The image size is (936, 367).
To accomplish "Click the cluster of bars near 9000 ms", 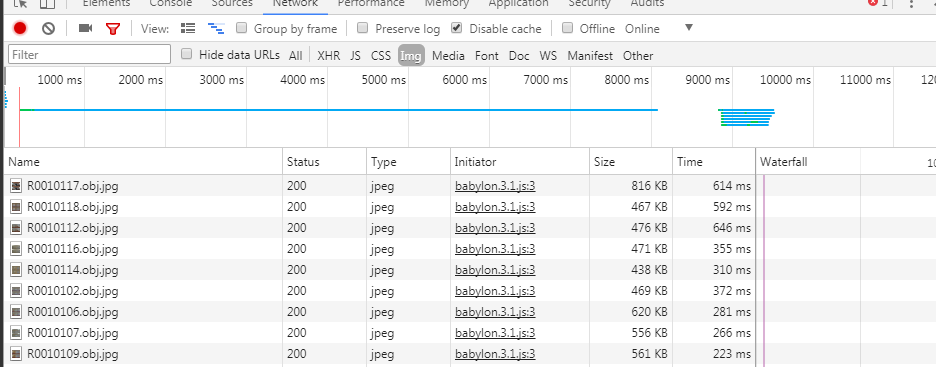I will click(746, 118).
